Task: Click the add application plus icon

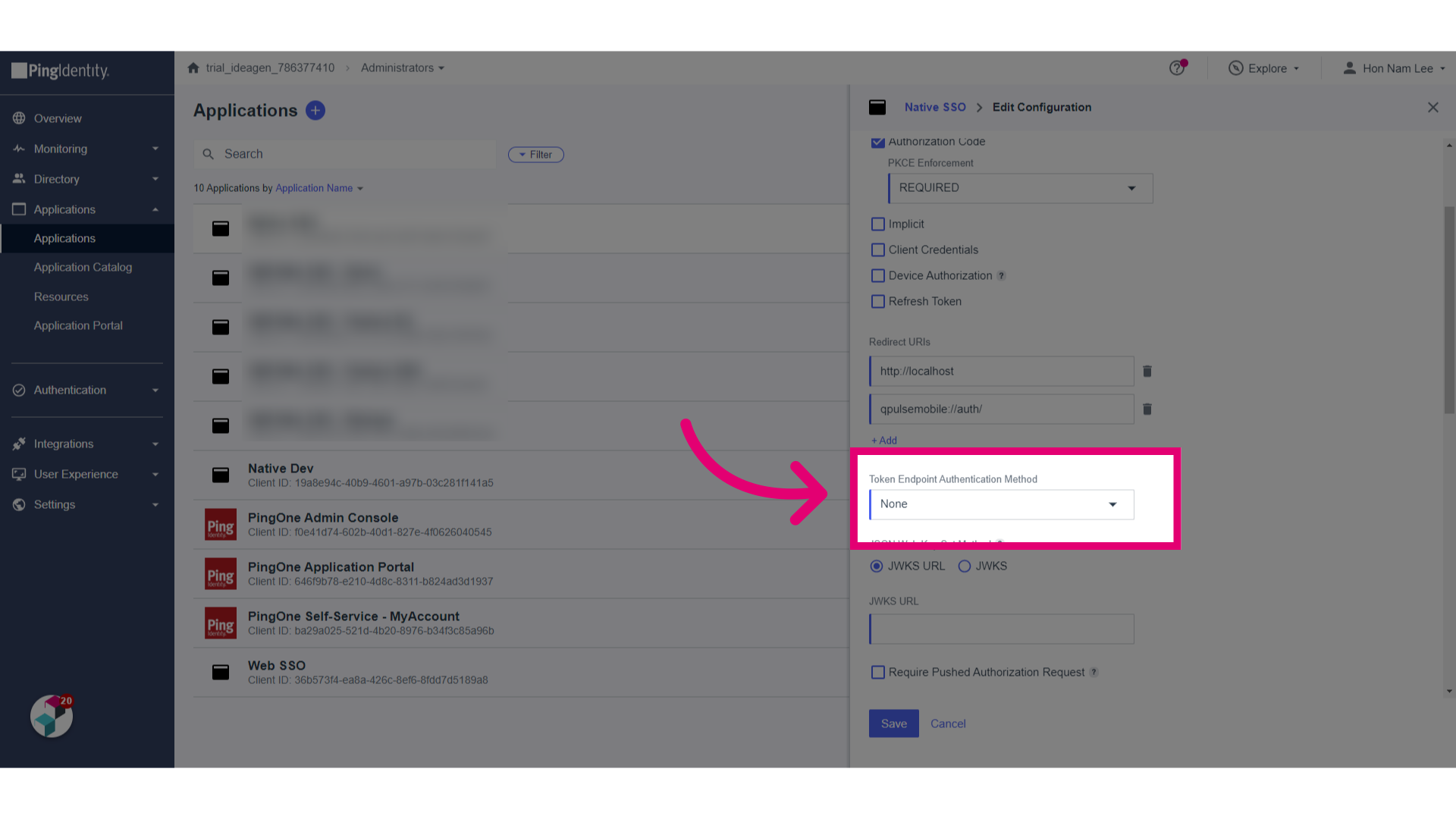Action: pos(315,111)
